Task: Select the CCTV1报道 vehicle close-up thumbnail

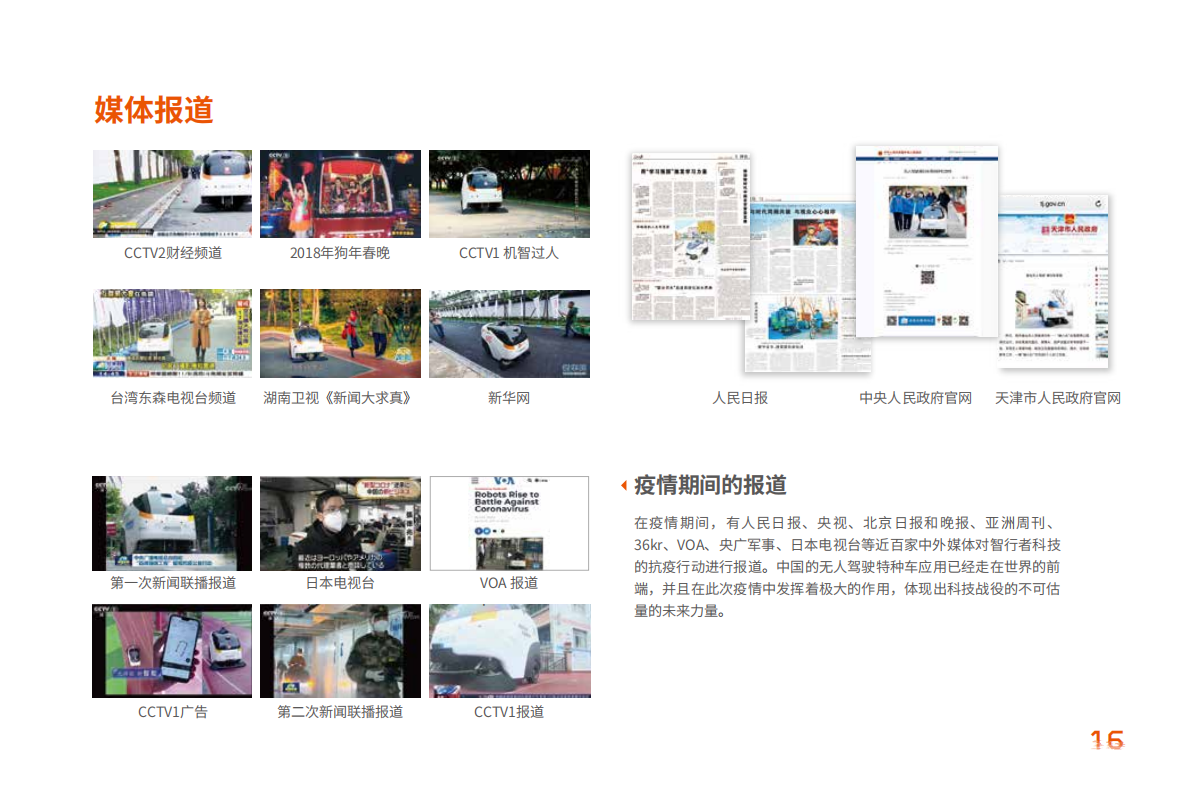Action: pos(509,651)
